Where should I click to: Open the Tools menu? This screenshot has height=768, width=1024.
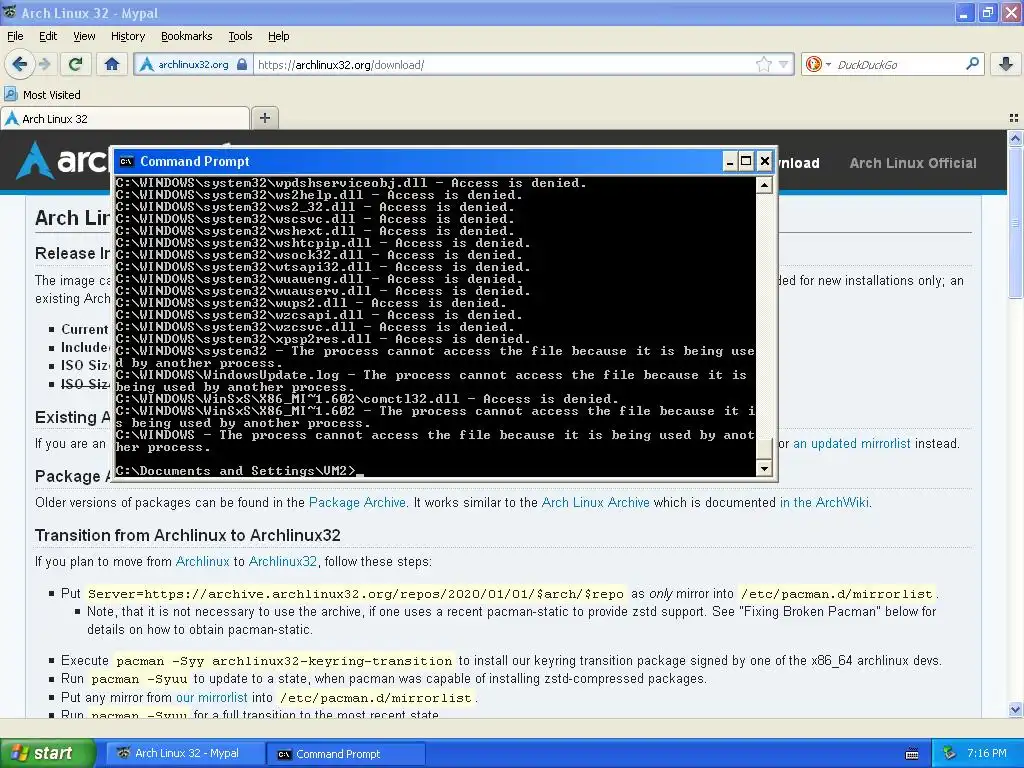point(240,36)
